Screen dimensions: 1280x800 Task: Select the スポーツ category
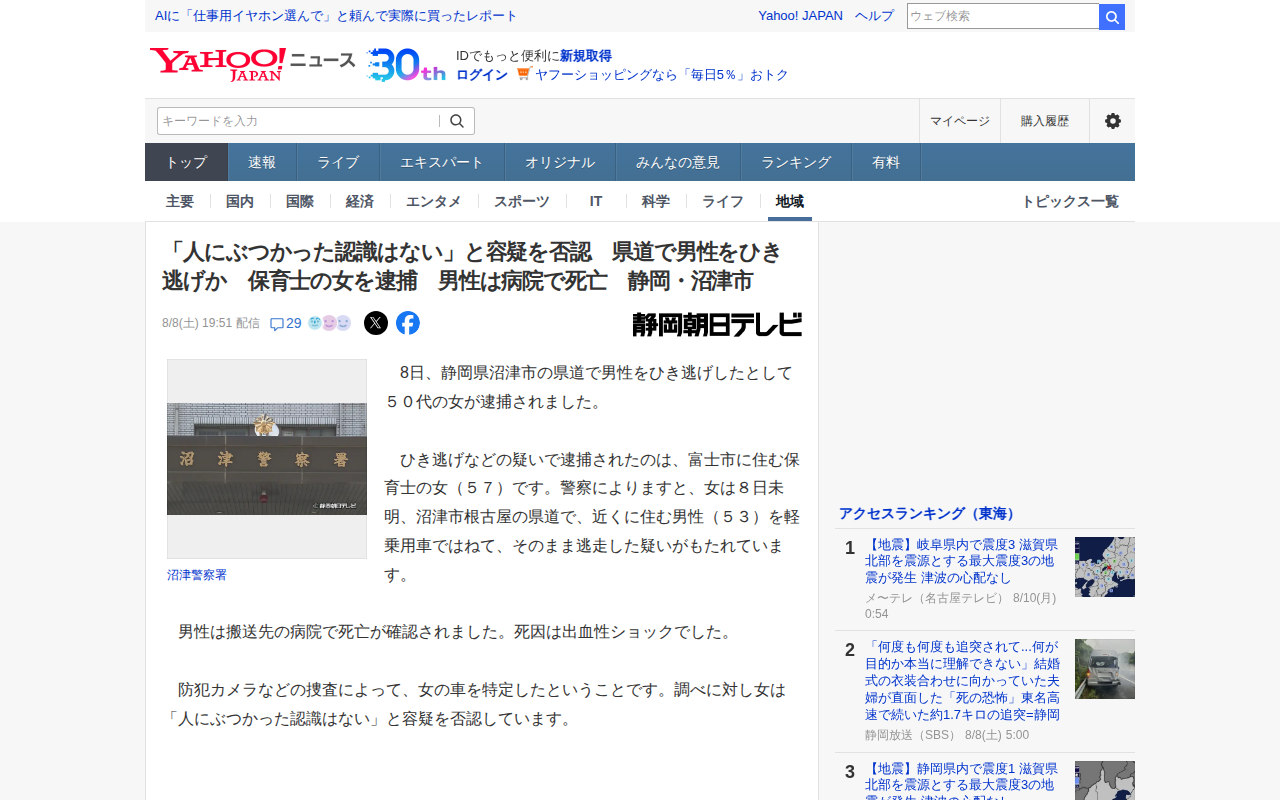coord(522,201)
